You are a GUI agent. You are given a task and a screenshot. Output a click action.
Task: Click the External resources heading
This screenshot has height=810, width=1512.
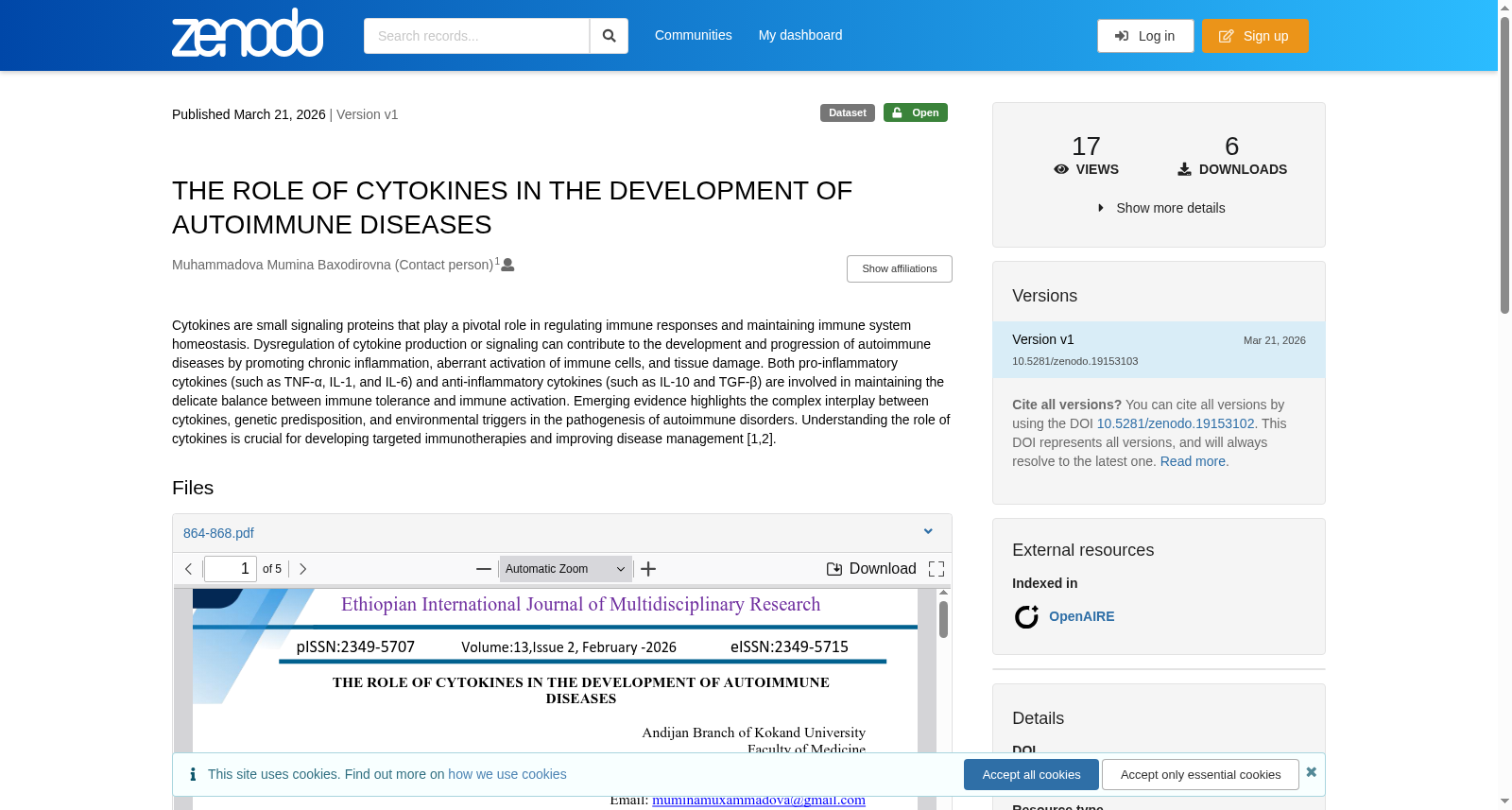click(1083, 550)
